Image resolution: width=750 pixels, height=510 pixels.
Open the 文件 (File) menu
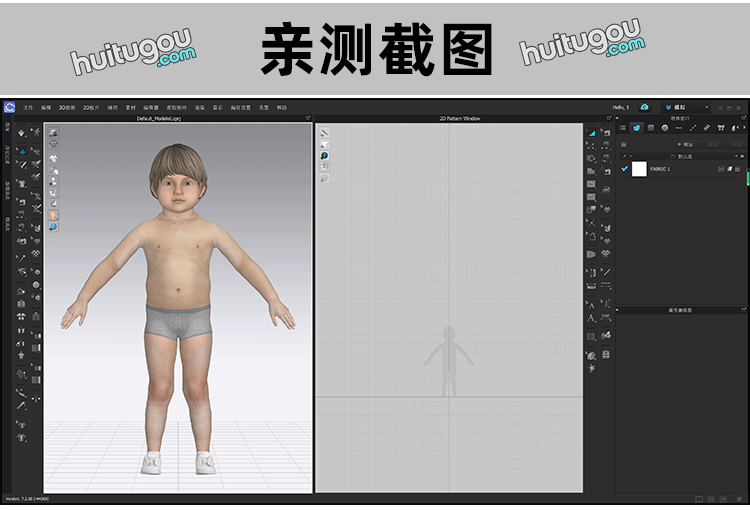pos(28,107)
